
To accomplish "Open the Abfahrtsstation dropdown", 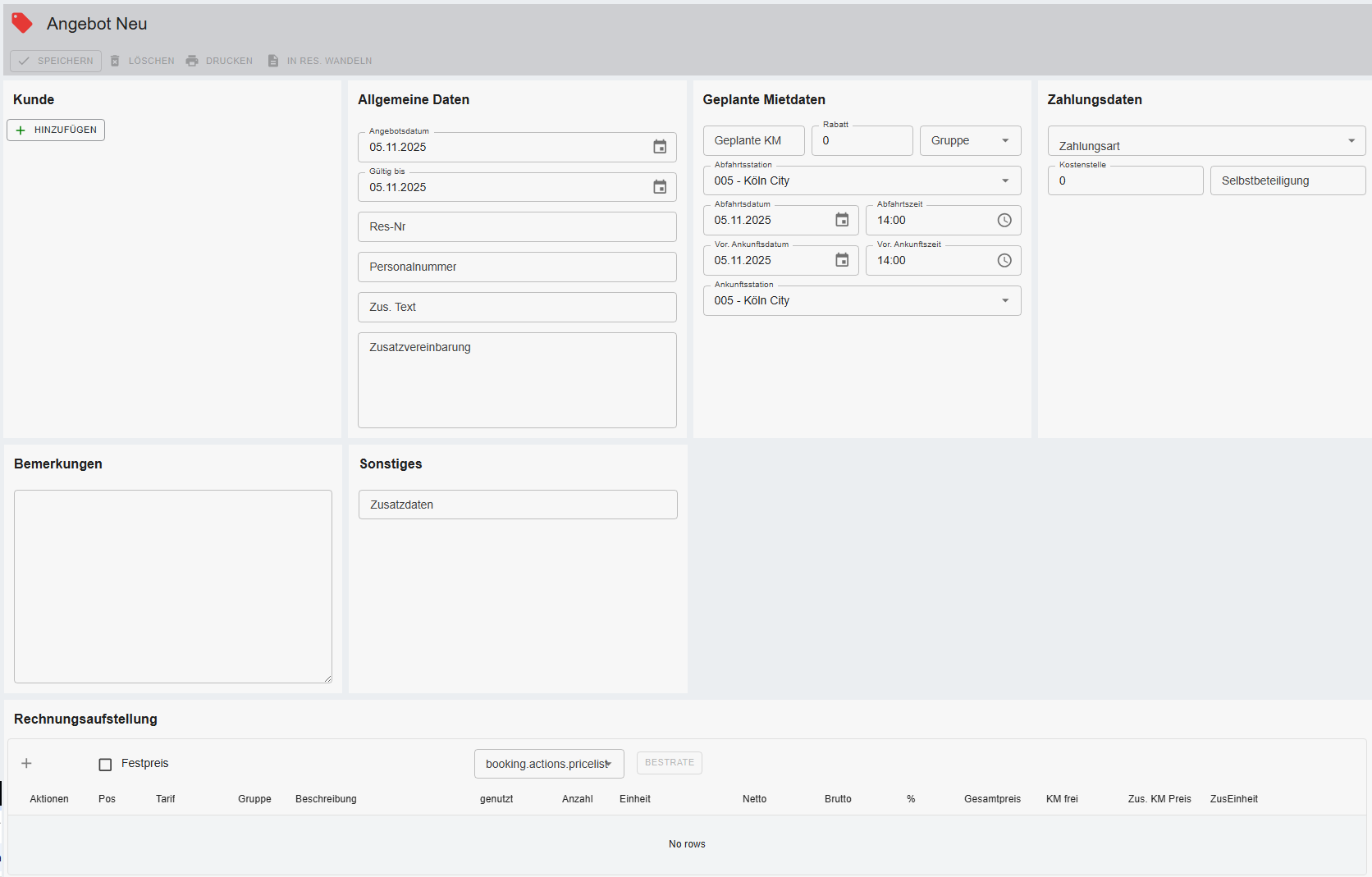I will 862,180.
